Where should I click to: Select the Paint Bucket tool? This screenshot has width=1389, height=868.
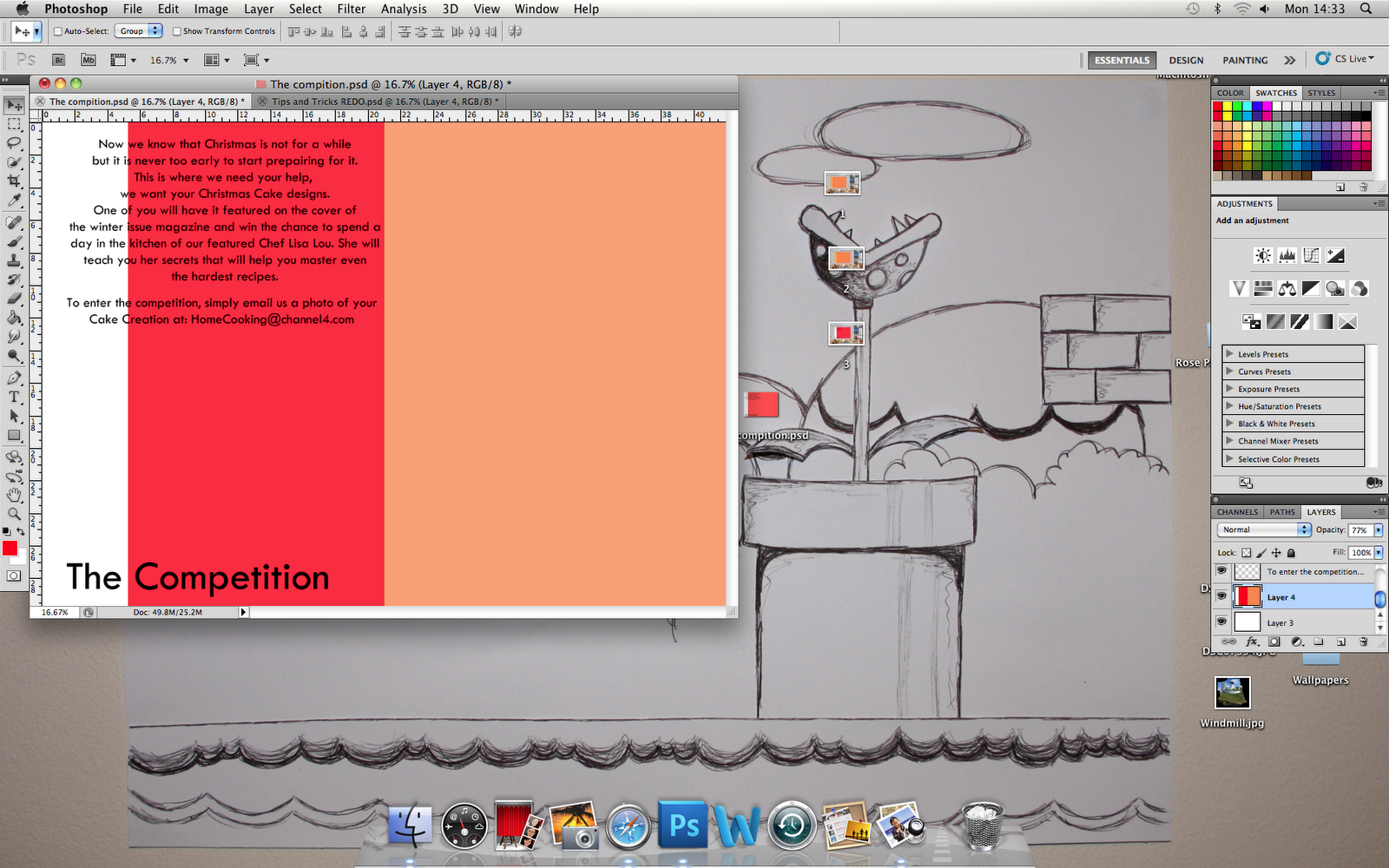pyautogui.click(x=14, y=318)
